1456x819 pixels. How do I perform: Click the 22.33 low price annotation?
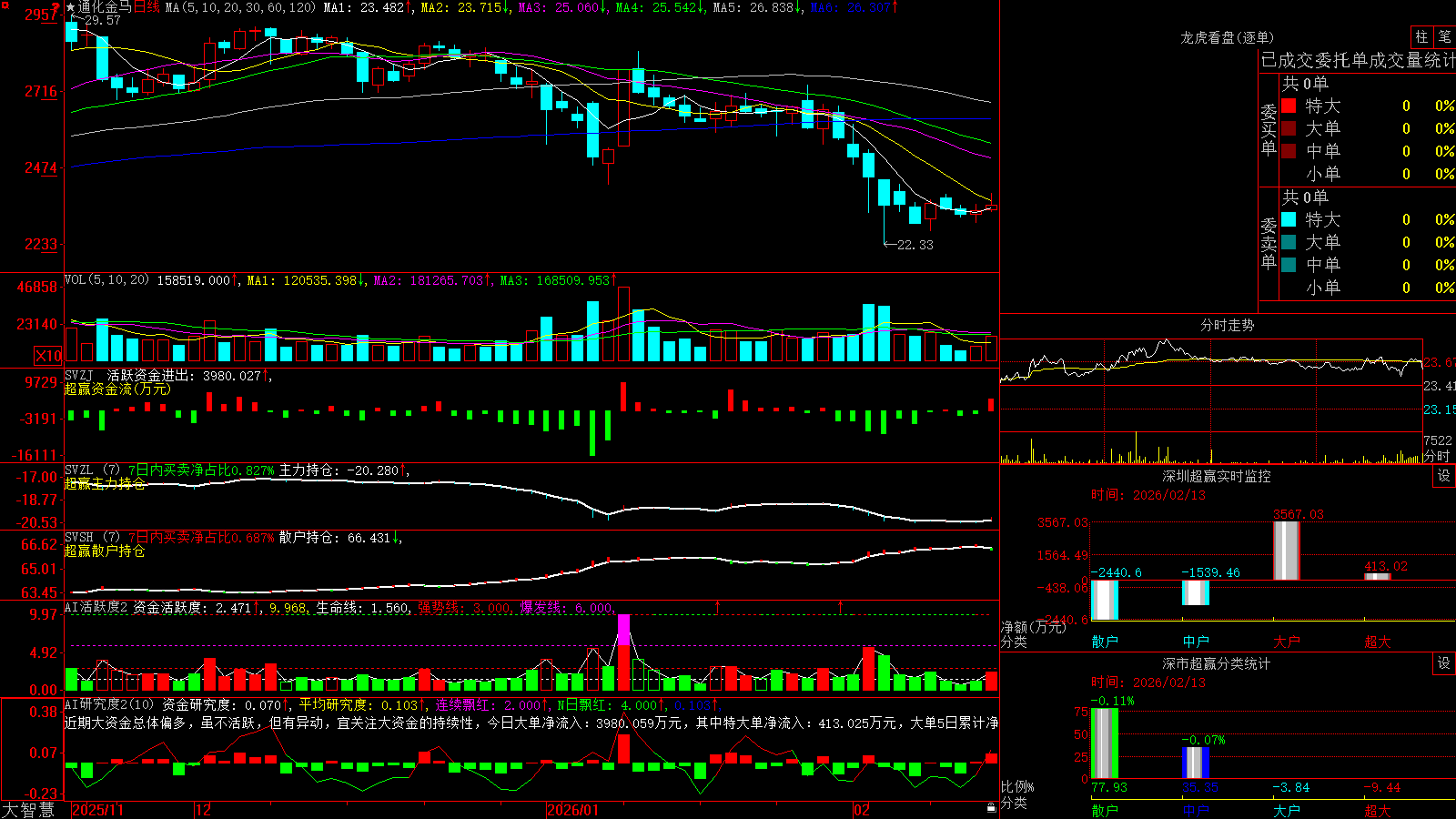tap(915, 245)
